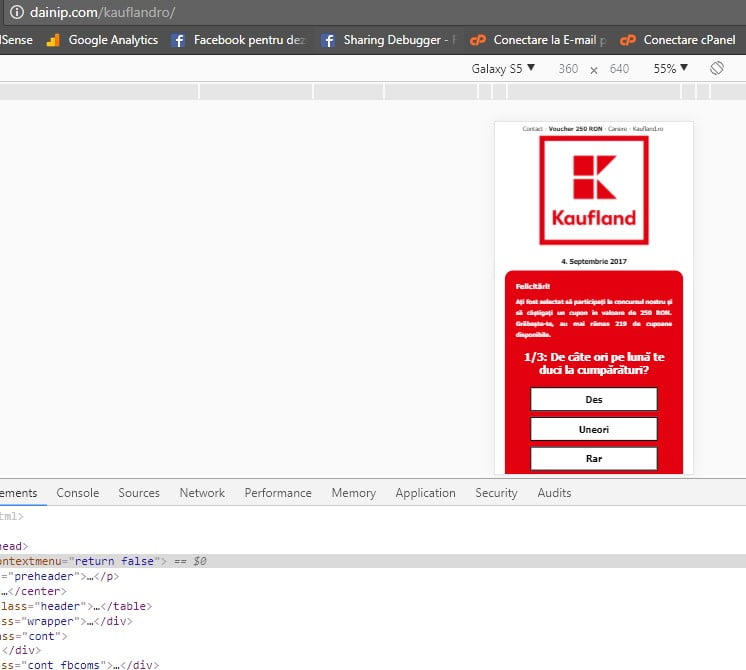The height and width of the screenshot is (670, 746).
Task: Click the Google Analytics bookmark label
Action: [113, 40]
